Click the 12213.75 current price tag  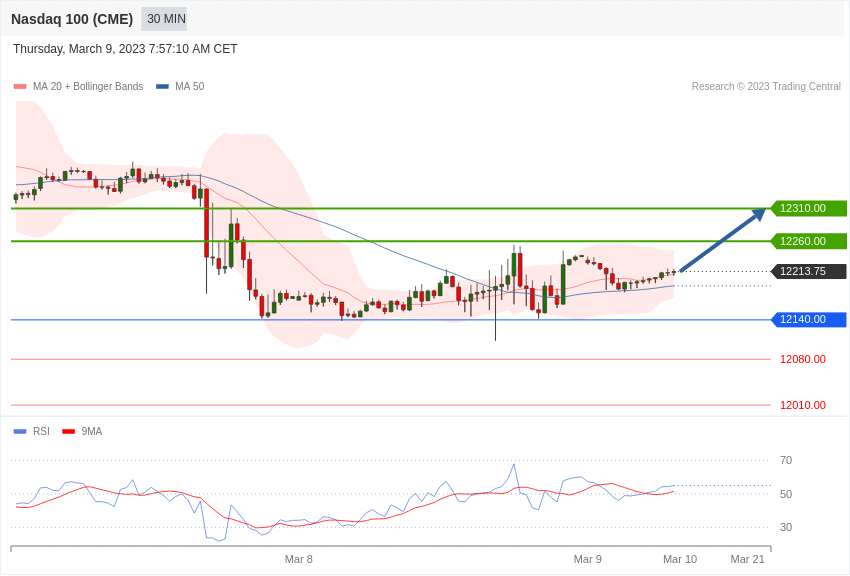click(x=808, y=271)
